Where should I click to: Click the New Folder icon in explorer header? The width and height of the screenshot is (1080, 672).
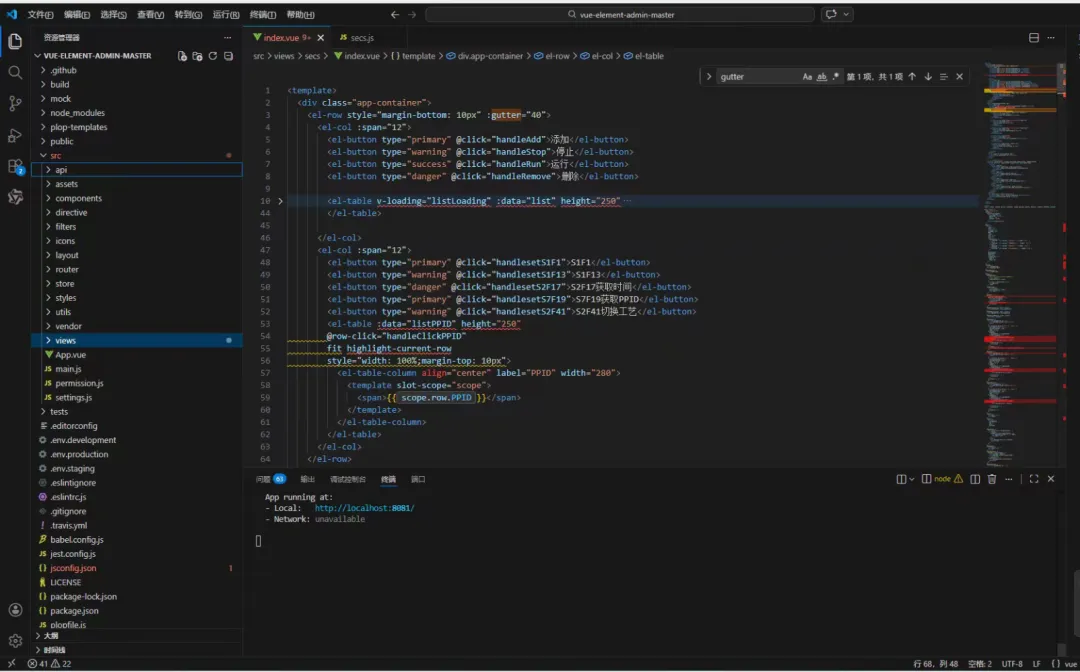tap(198, 56)
